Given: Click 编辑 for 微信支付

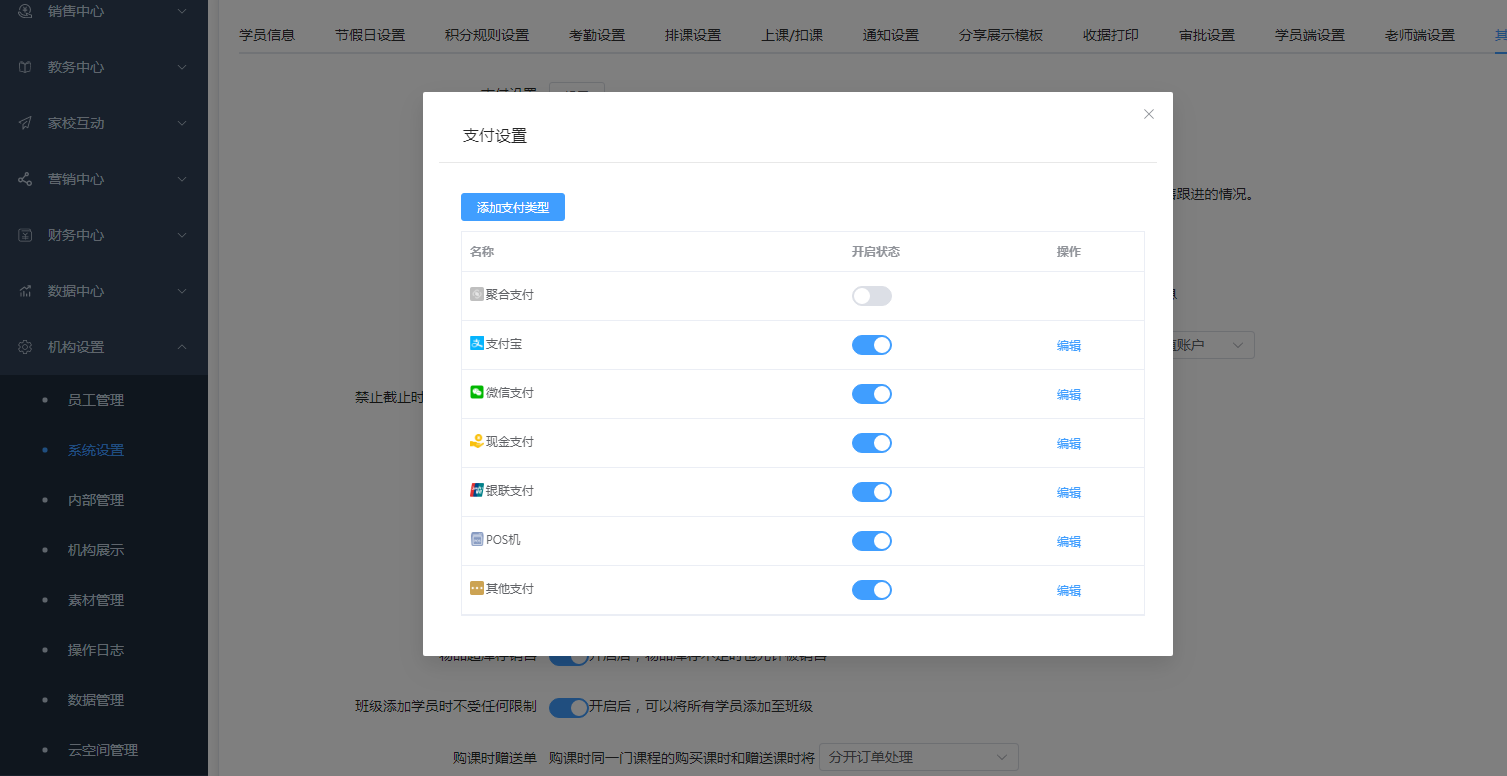Looking at the screenshot, I should click(x=1069, y=394).
